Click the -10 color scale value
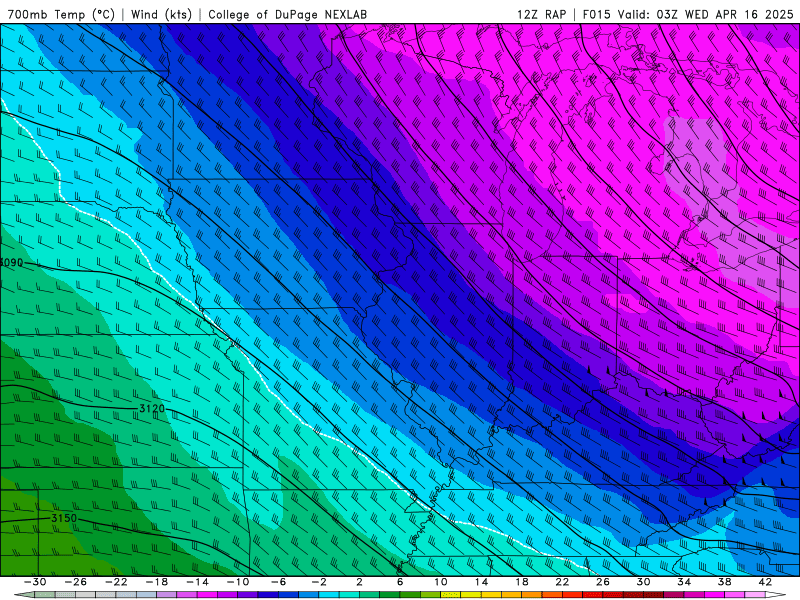The width and height of the screenshot is (800, 600). [x=238, y=582]
